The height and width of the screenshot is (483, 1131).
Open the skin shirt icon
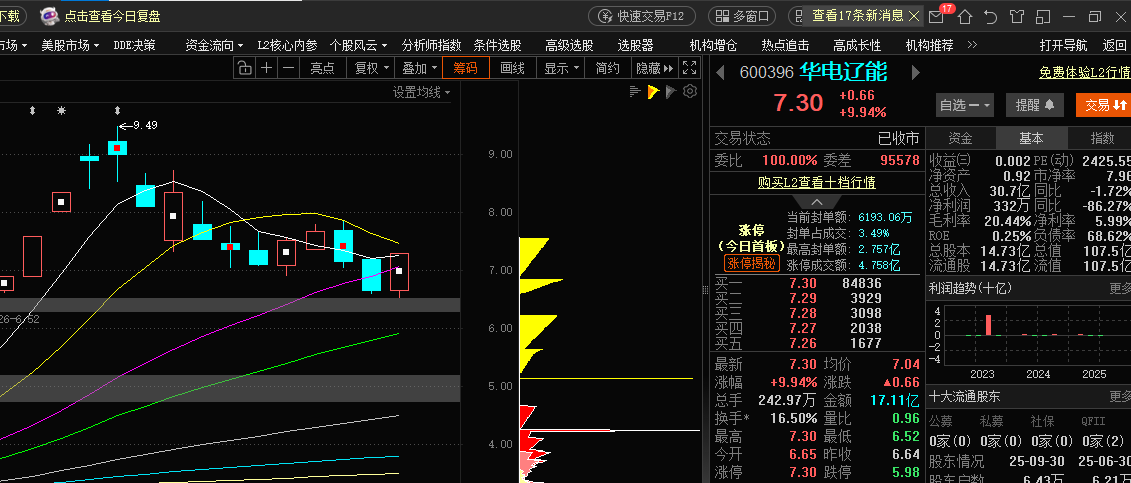pyautogui.click(x=1016, y=16)
